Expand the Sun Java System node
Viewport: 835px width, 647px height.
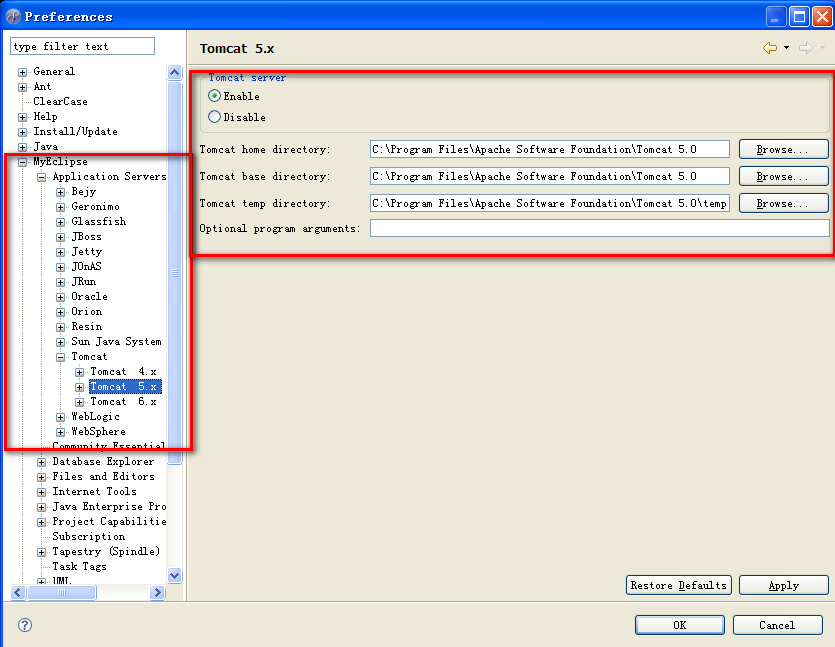[x=61, y=342]
